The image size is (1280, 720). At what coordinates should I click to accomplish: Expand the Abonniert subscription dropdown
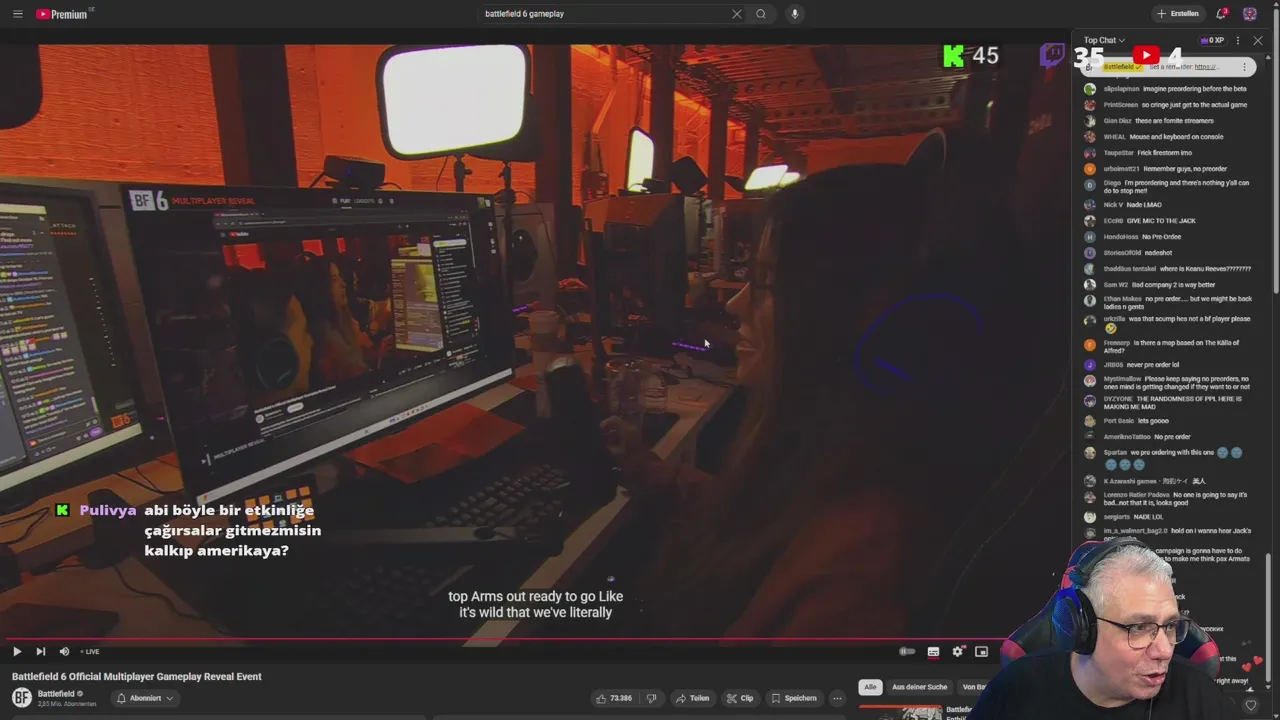point(146,698)
